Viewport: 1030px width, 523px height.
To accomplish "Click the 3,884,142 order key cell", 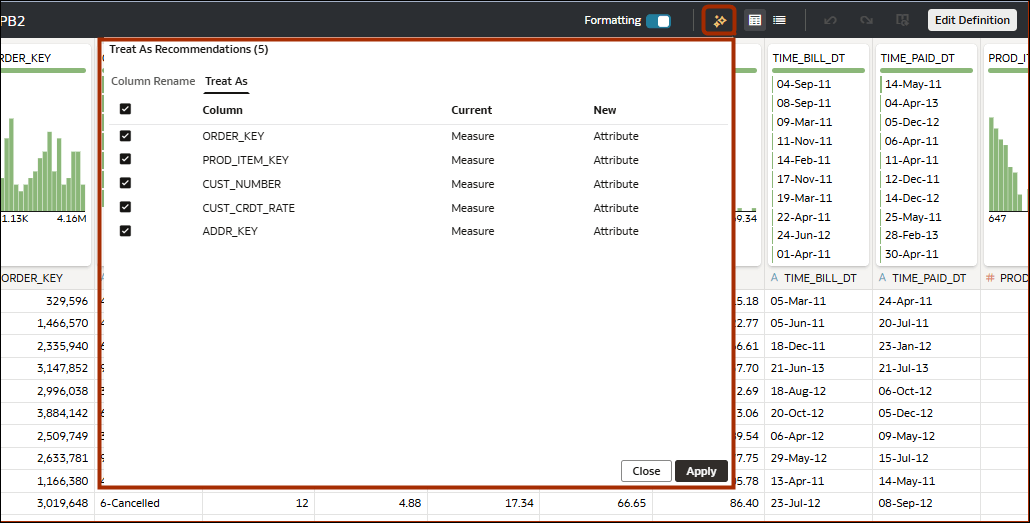I will click(x=47, y=413).
